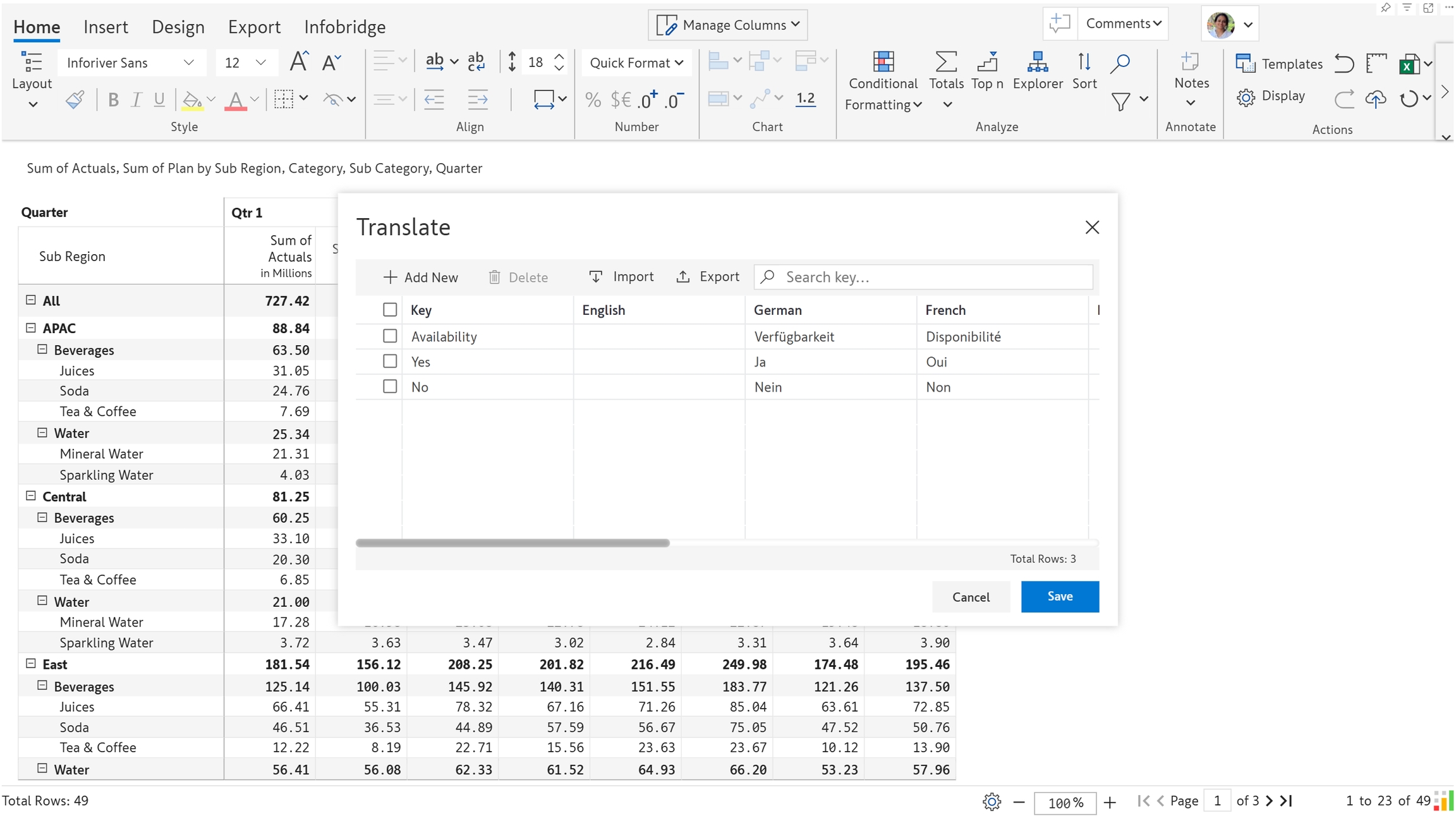This screenshot has height=818, width=1456.
Task: Open the Display settings gear
Action: (1246, 97)
